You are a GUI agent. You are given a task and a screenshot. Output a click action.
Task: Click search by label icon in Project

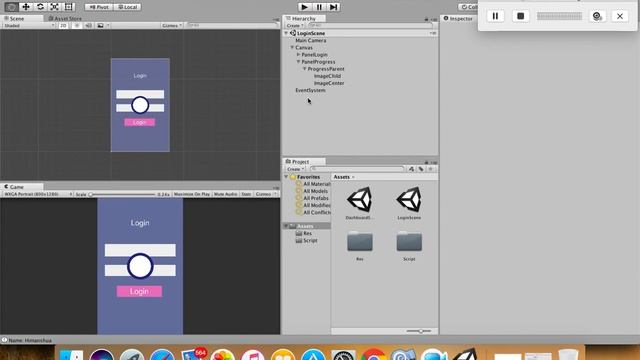[x=421, y=169]
